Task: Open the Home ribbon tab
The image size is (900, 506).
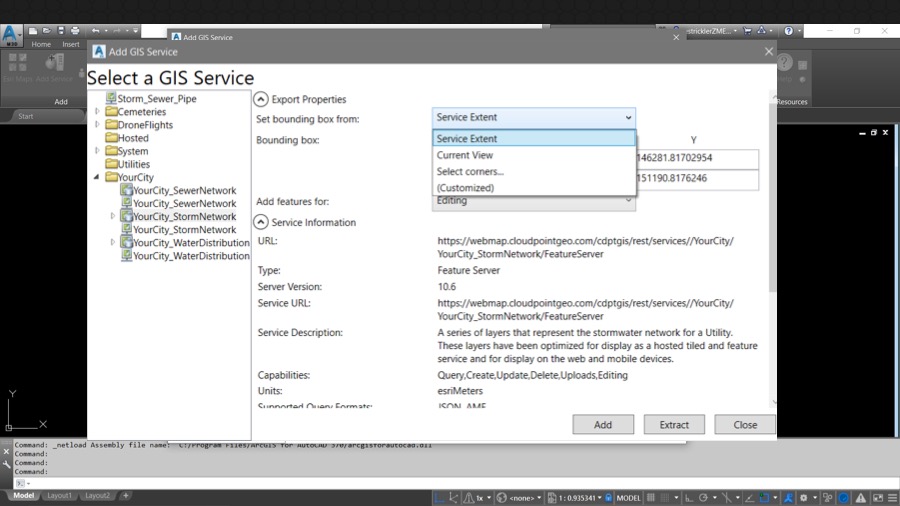Action: (41, 44)
